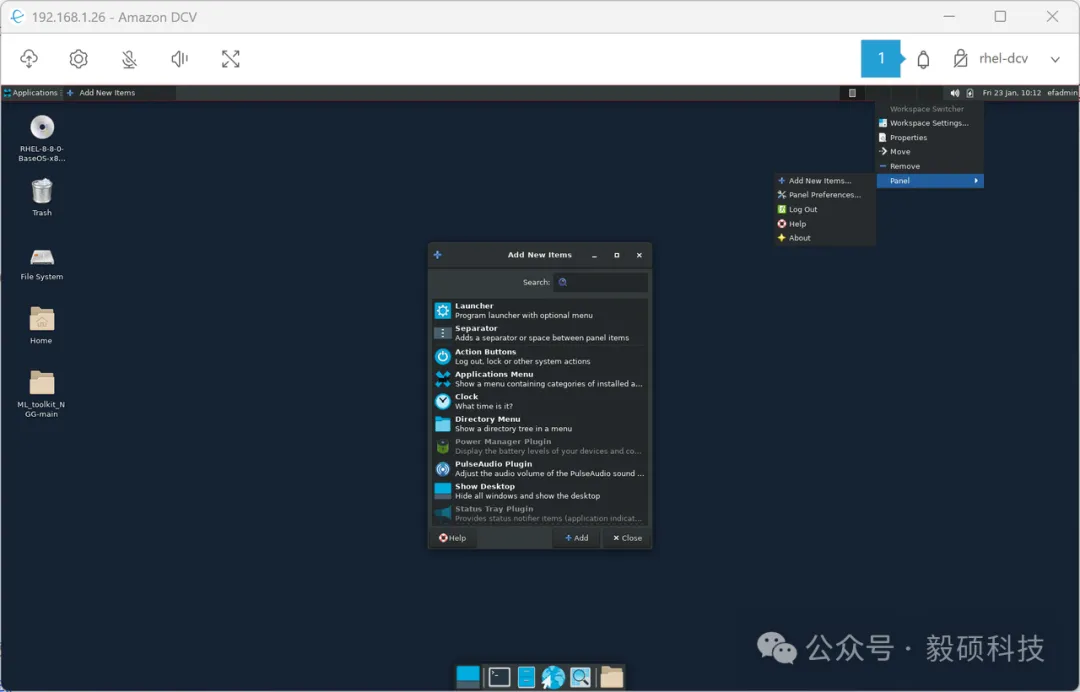Screen dimensions: 1080x692
Task: Launch the web browser from the dock
Action: (x=553, y=677)
